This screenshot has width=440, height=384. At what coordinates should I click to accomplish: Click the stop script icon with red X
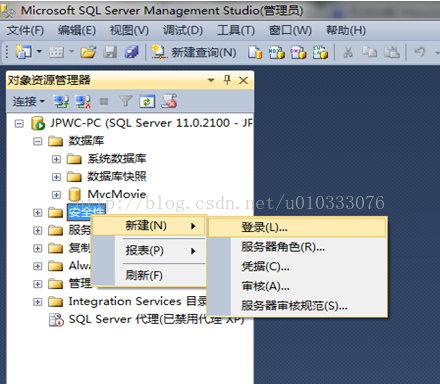[169, 101]
